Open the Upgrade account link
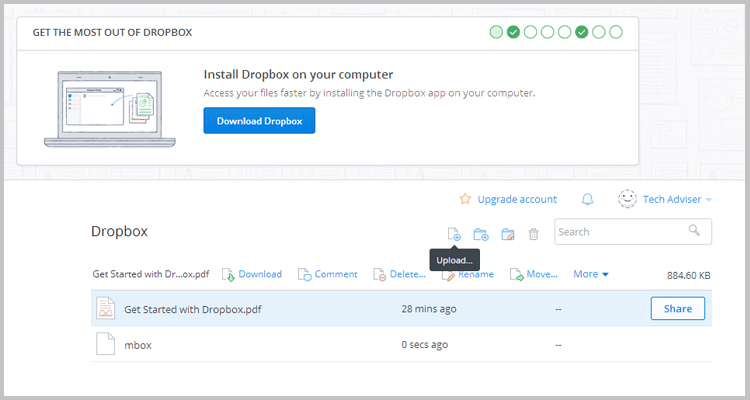Screen dimensions: 750x400 point(517,199)
